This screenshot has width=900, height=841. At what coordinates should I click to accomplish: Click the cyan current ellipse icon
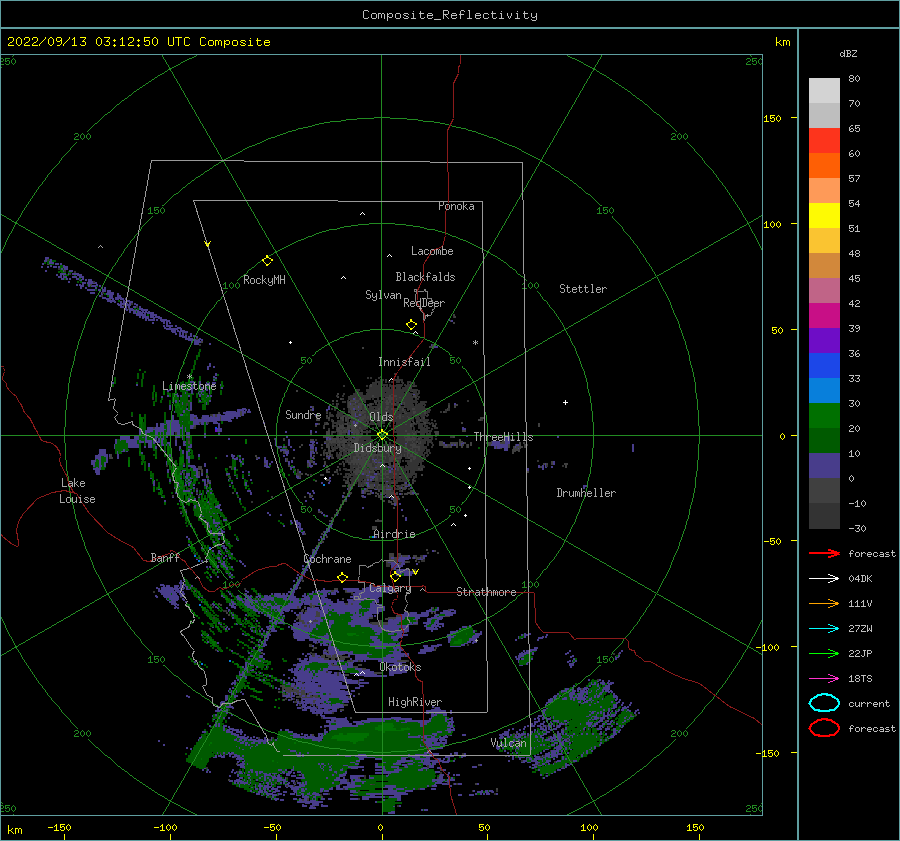pos(824,703)
